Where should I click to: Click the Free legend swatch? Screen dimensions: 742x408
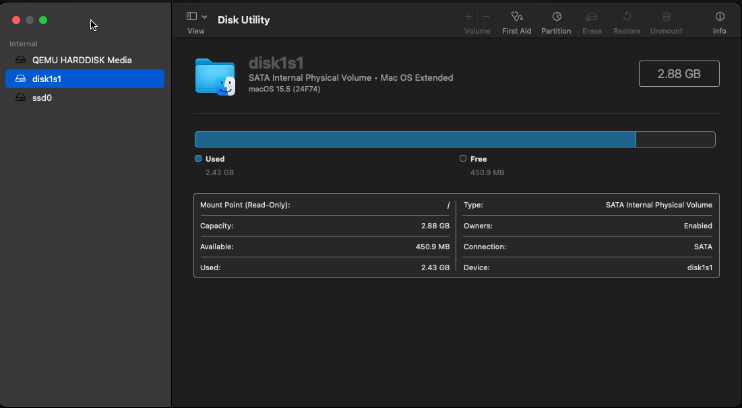point(463,159)
